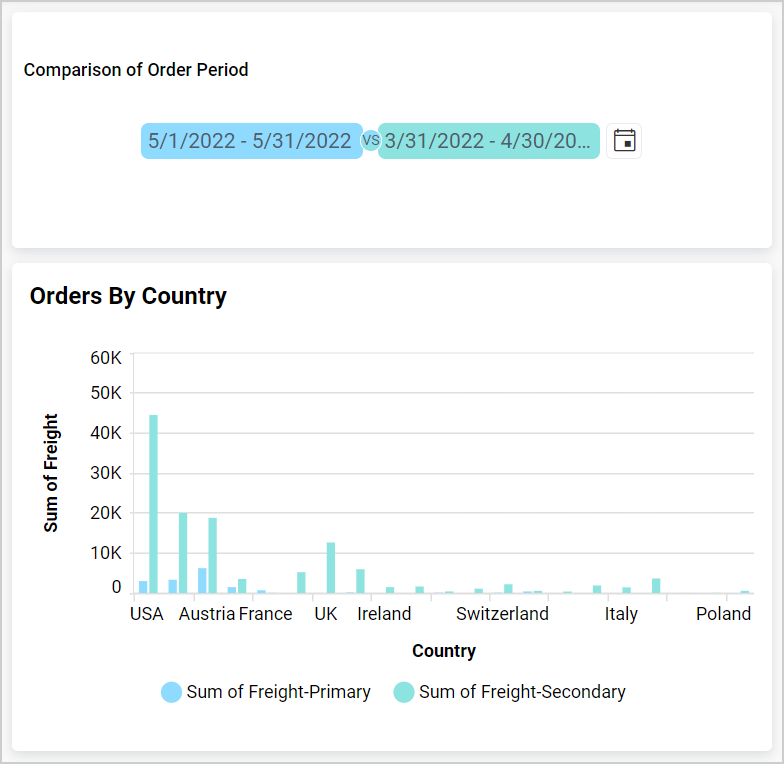Select the UK secondary freight bar
Image resolution: width=784 pixels, height=764 pixels.
(331, 568)
